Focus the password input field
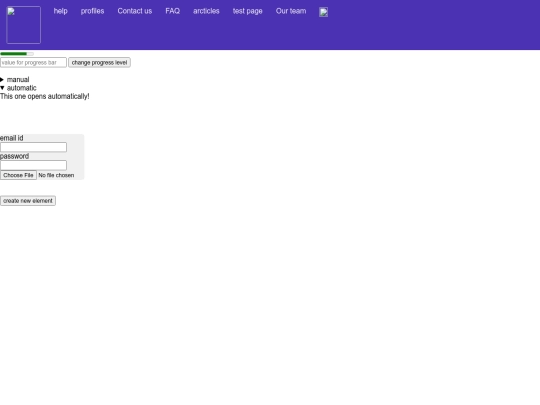 pyautogui.click(x=33, y=165)
